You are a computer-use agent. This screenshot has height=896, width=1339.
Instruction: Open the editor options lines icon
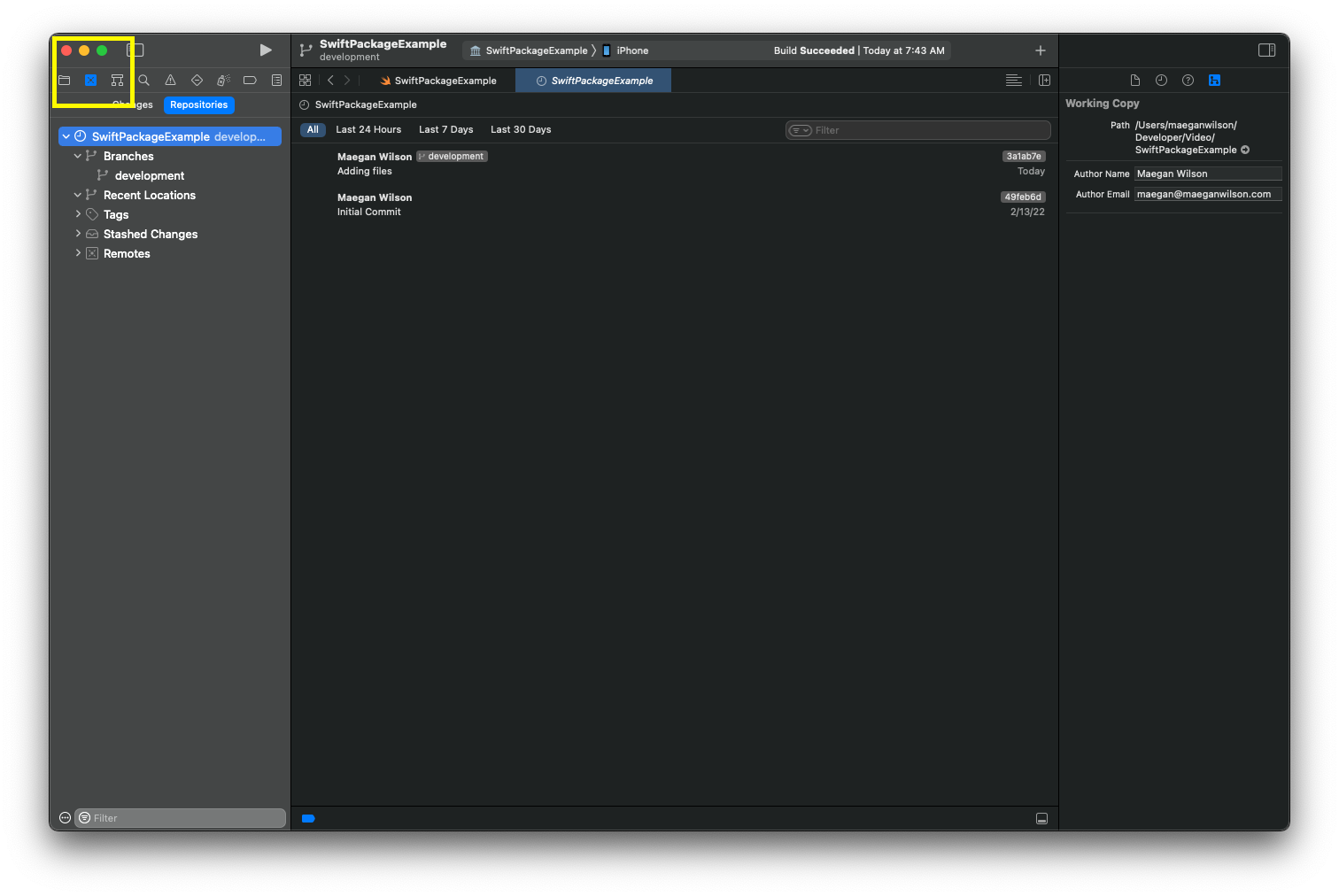pyautogui.click(x=1014, y=81)
